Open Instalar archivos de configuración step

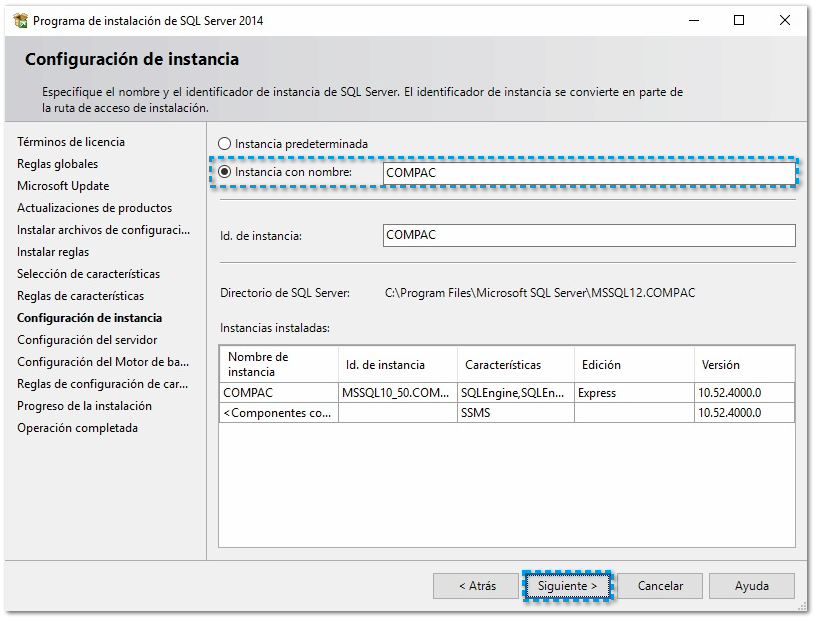pyautogui.click(x=103, y=230)
